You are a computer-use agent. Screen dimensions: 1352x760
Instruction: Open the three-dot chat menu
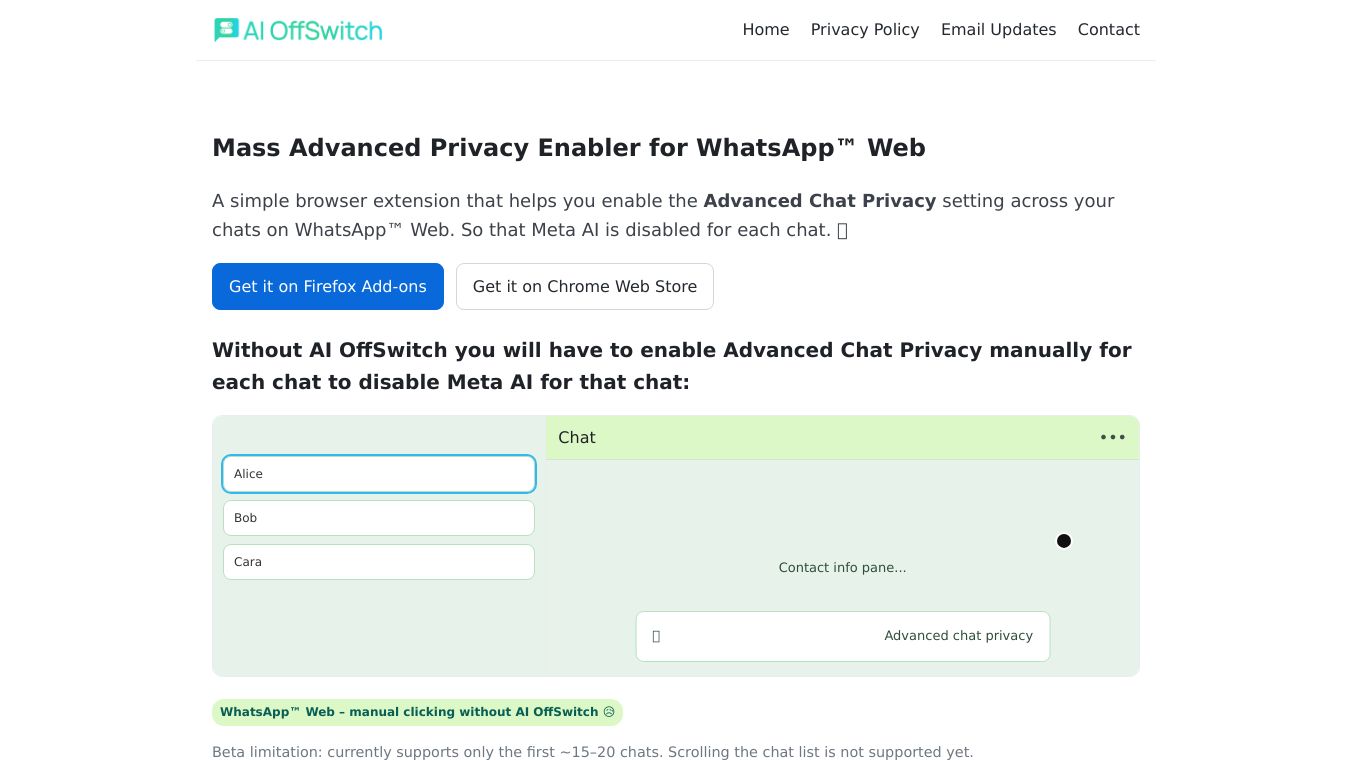[x=1112, y=437]
